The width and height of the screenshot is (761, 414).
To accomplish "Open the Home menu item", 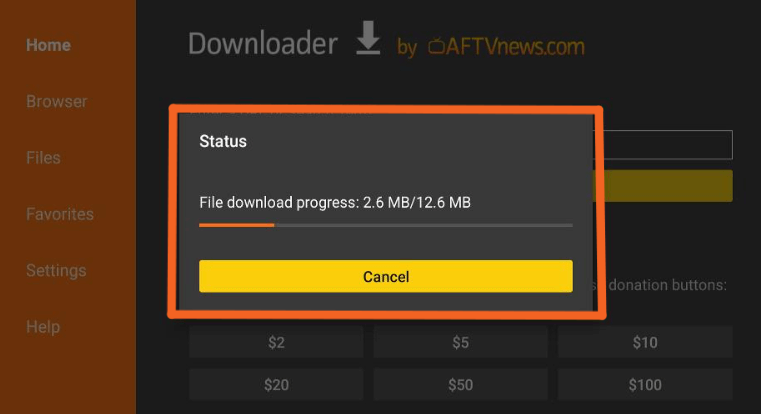I will click(49, 45).
